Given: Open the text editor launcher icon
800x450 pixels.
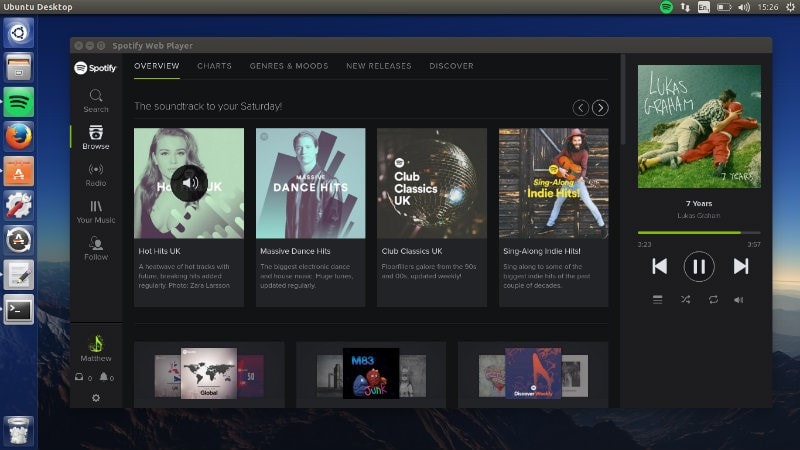Looking at the screenshot, I should point(19,275).
